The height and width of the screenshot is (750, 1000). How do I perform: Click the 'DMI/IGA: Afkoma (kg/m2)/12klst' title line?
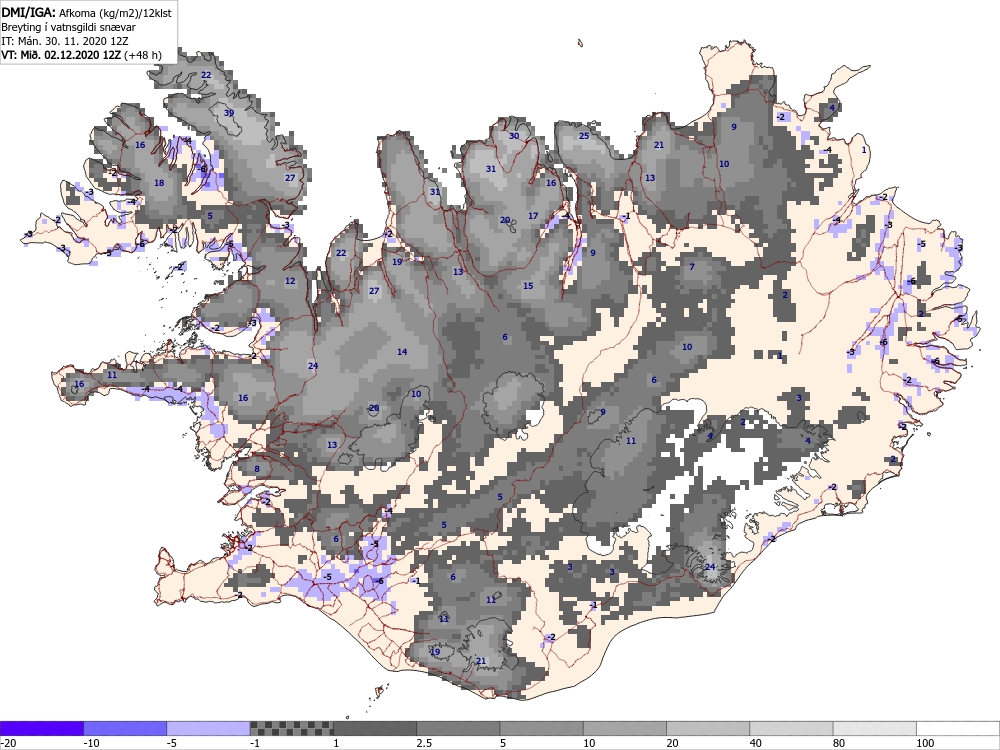click(x=86, y=12)
